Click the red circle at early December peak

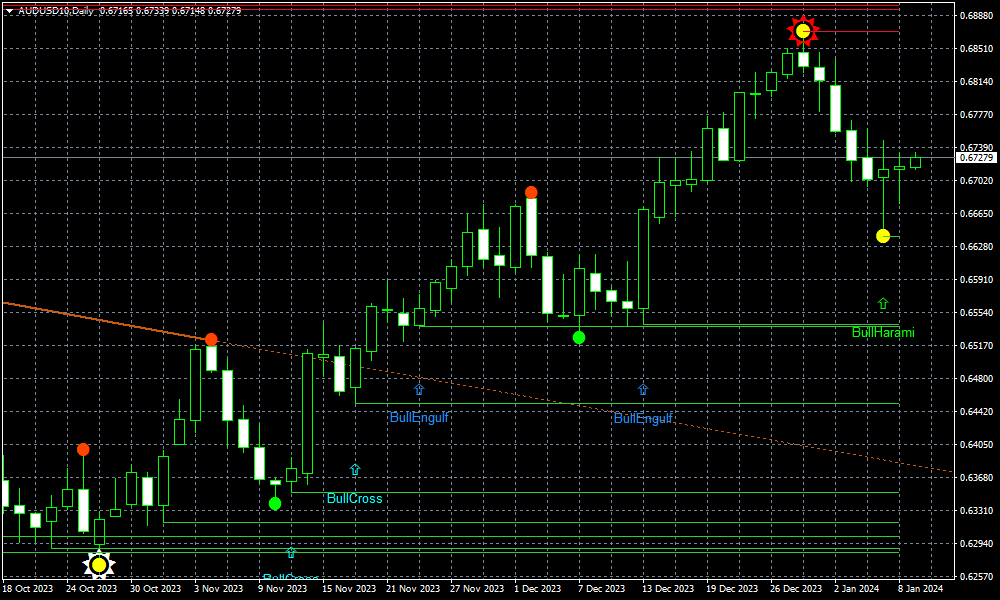click(531, 192)
